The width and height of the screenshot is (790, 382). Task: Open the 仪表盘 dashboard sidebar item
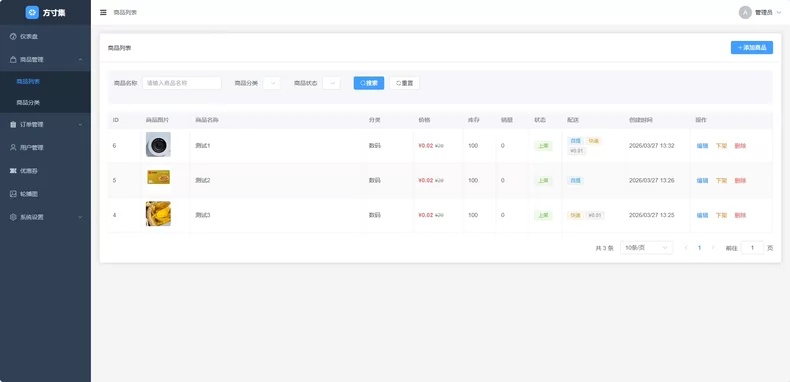pos(45,36)
